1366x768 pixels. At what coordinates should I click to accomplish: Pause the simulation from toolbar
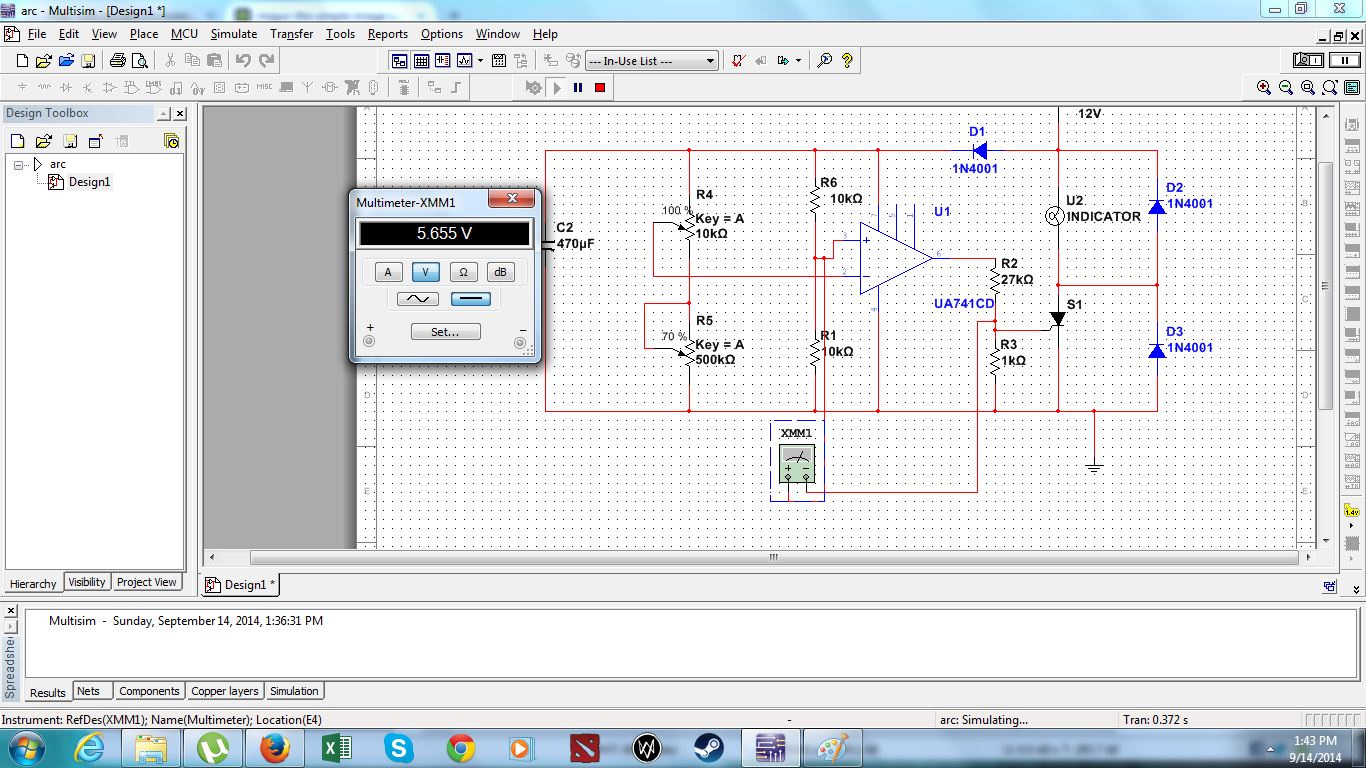pos(578,88)
